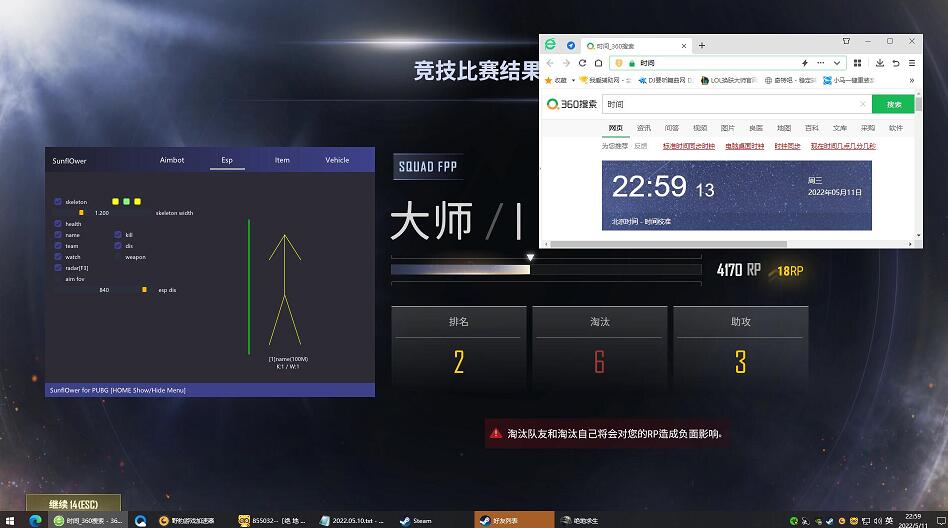
Task: Toggle the team checkbox
Action: coord(58,246)
